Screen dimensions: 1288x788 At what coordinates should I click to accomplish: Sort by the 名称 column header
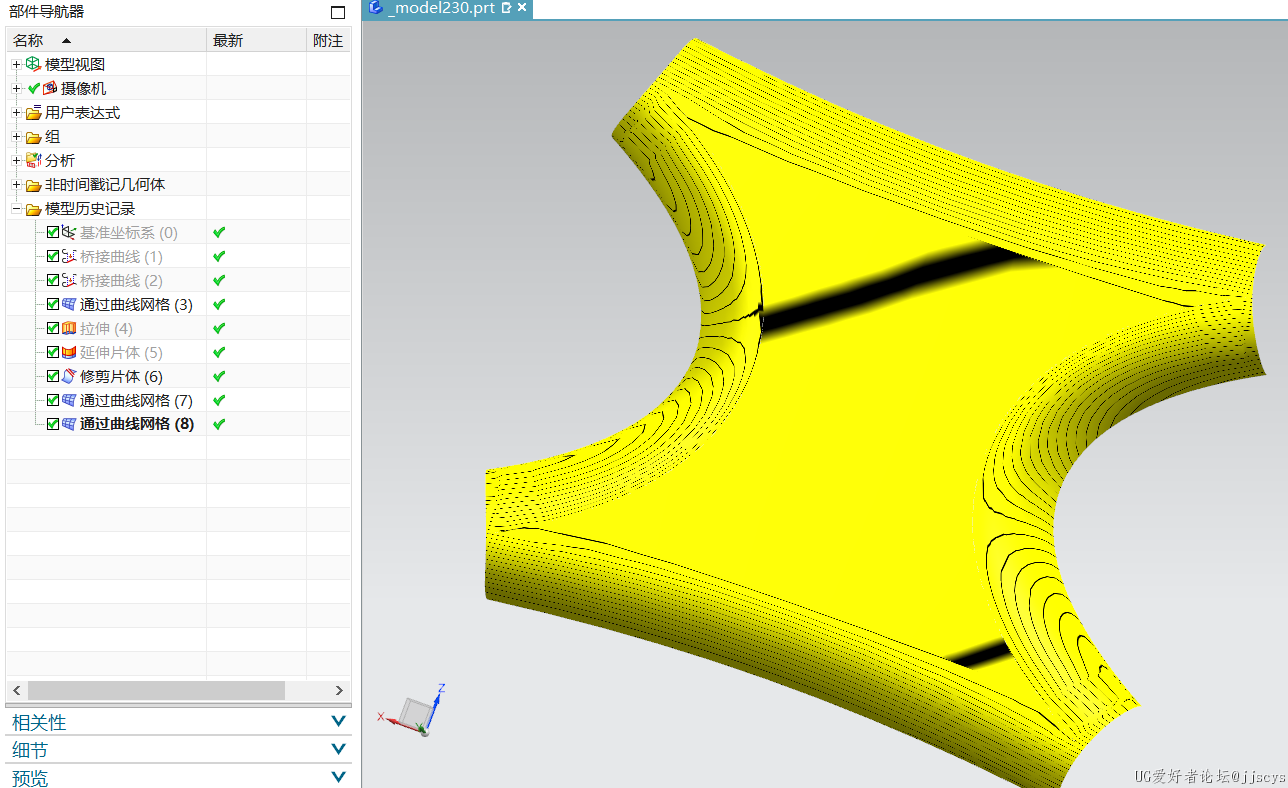point(106,40)
